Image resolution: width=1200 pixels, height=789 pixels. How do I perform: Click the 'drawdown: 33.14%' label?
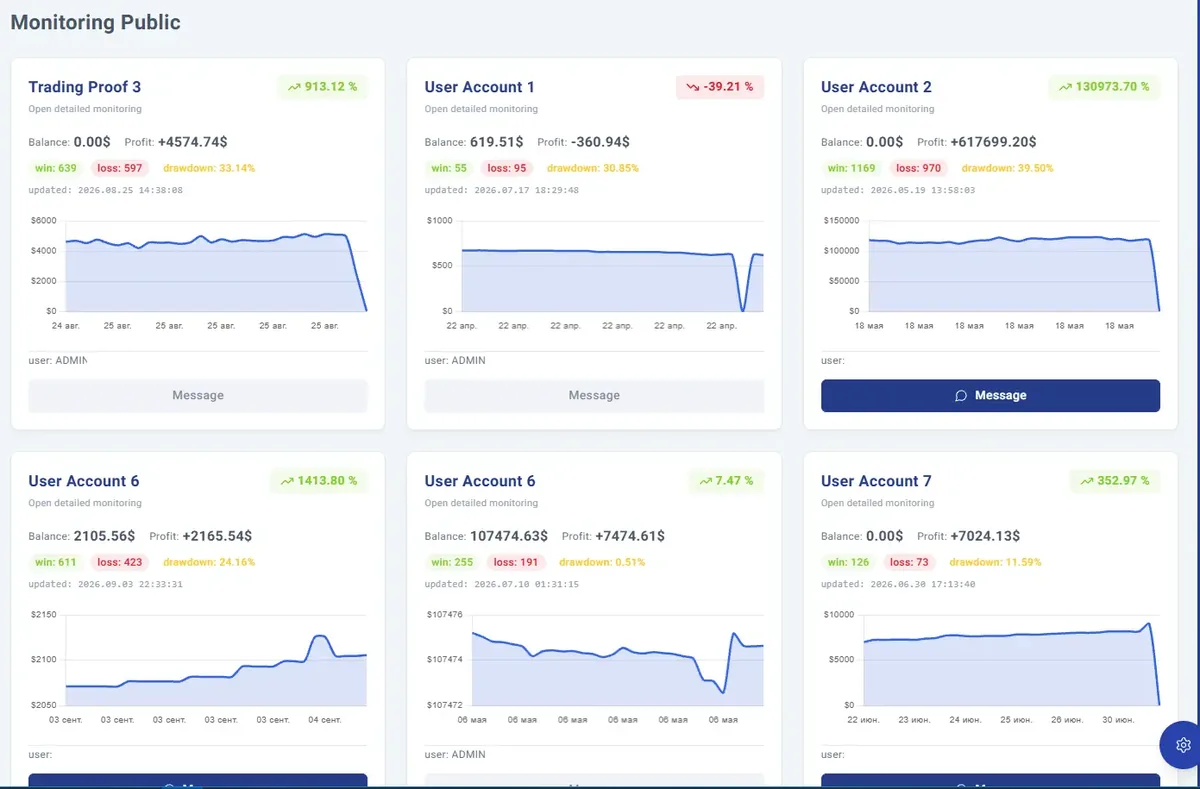point(209,168)
